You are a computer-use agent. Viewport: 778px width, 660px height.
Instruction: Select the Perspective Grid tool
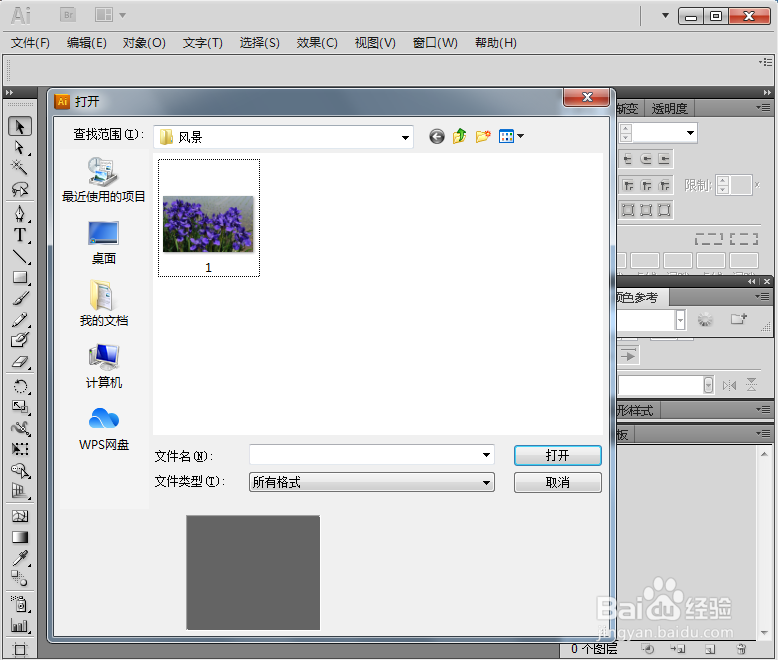20,491
